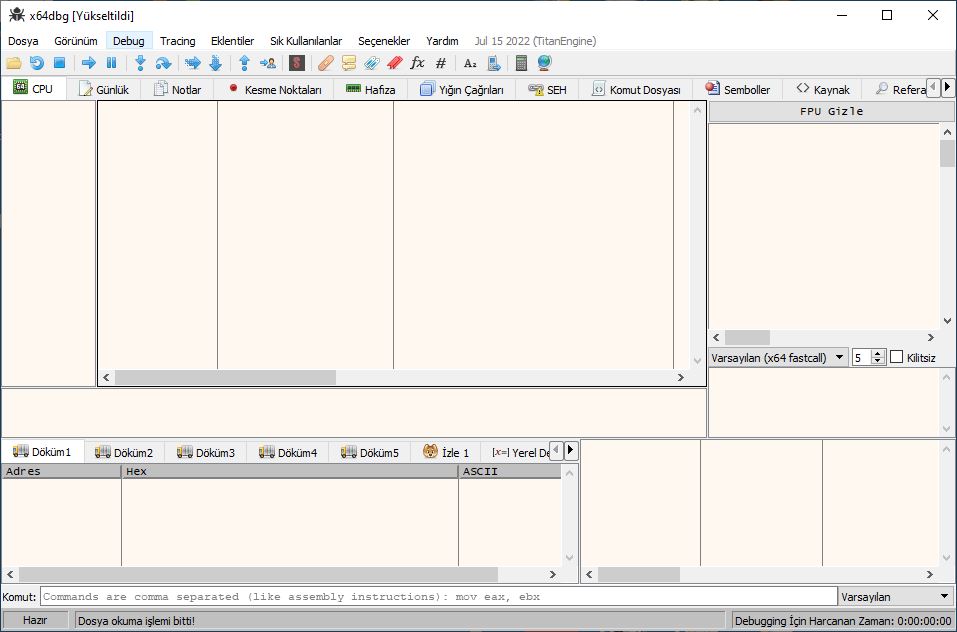Toggle the Kilitsiz checkbox
957x632 pixels.
pyautogui.click(x=897, y=357)
